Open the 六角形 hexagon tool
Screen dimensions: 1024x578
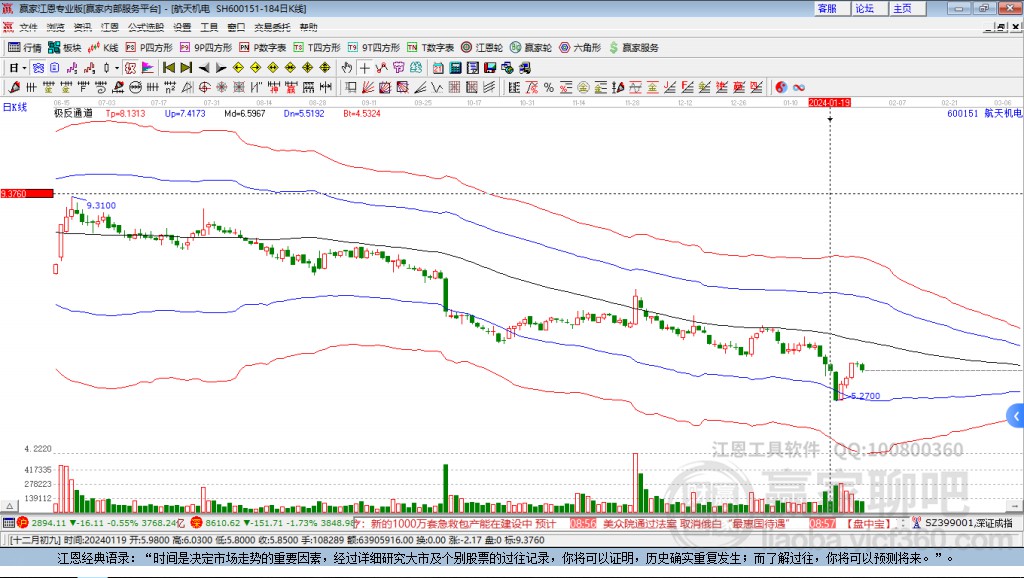581,47
